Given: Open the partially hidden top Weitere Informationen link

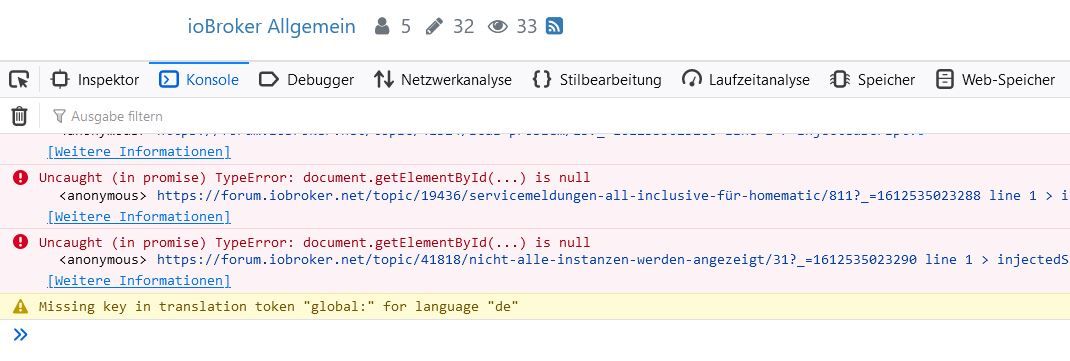Looking at the screenshot, I should point(139,151).
